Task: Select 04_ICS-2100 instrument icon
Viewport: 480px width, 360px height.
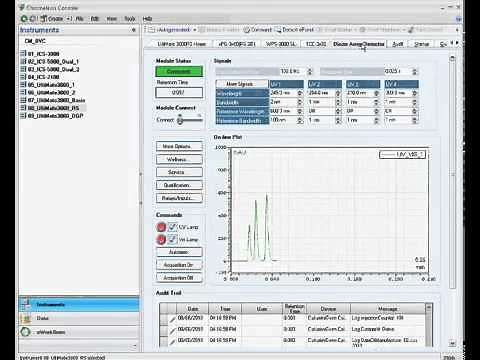Action: pos(23,77)
